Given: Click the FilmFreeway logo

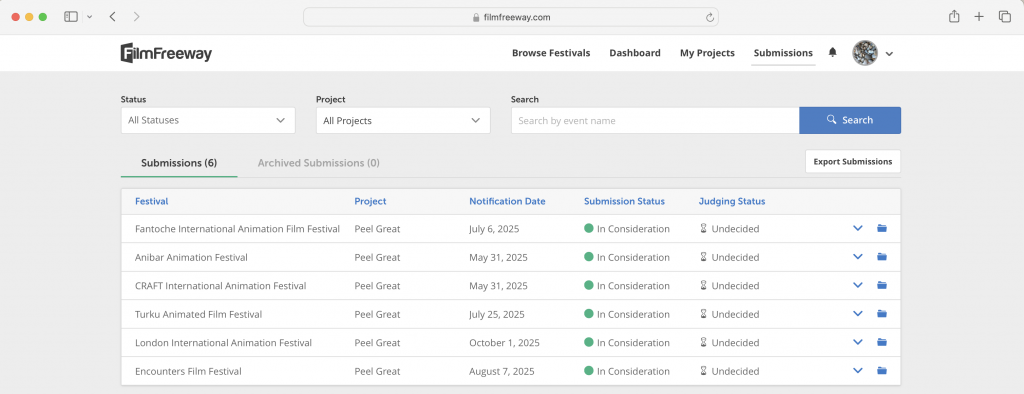Looking at the screenshot, I should [166, 53].
